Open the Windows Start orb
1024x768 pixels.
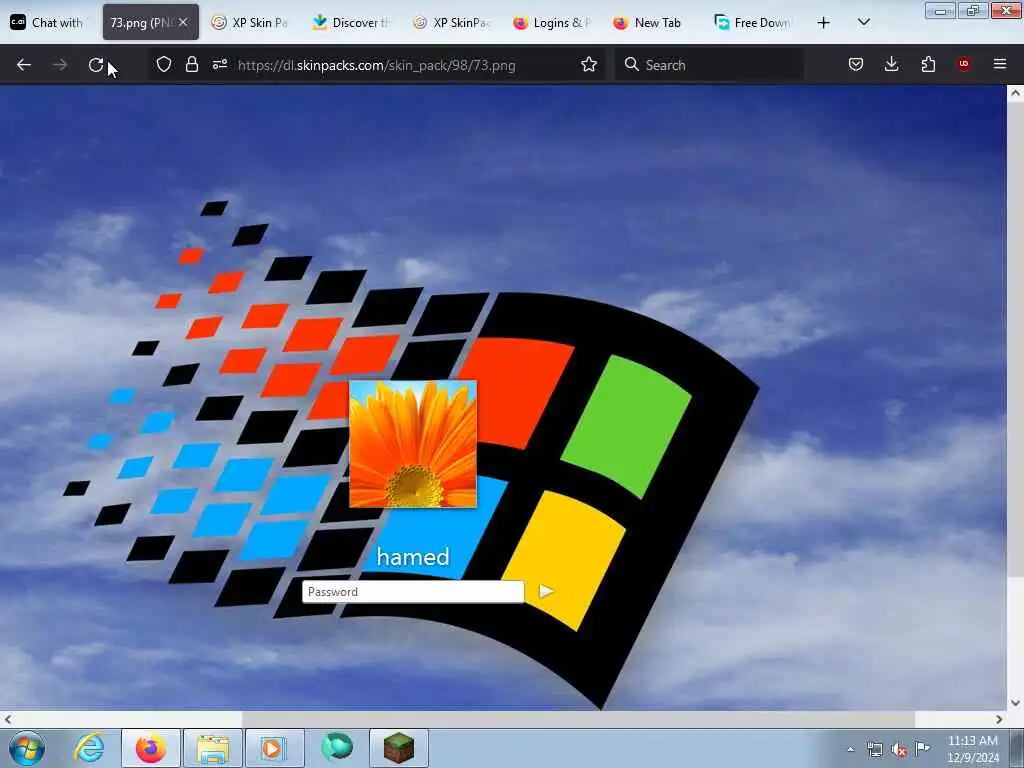27,748
